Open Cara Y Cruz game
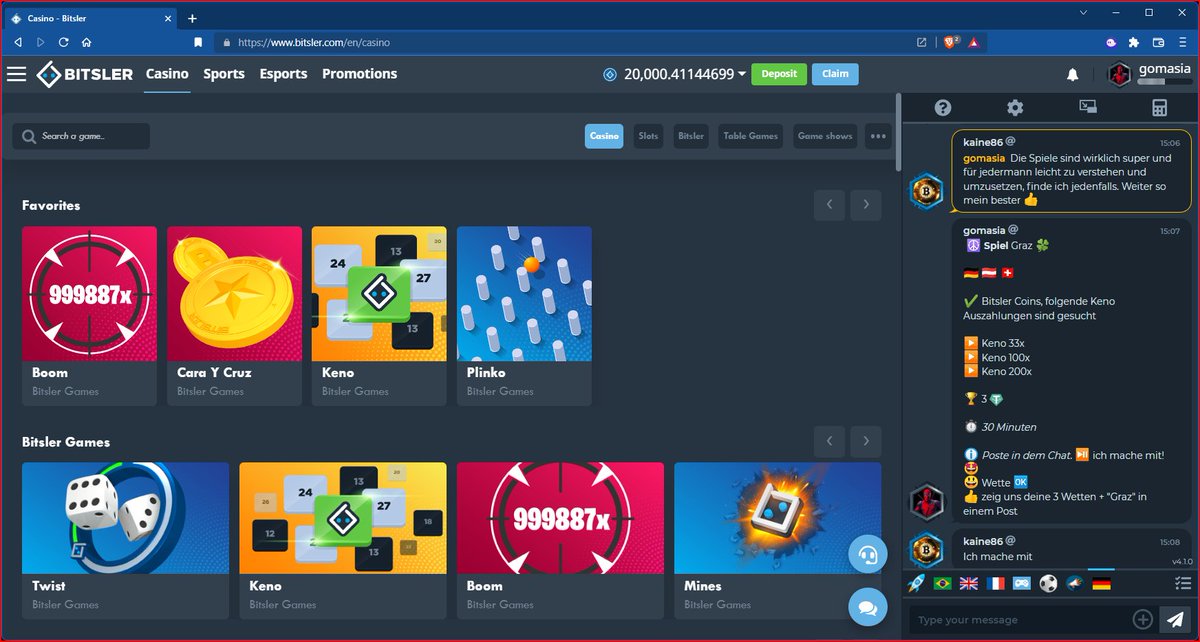This screenshot has height=642, width=1200. 234,316
